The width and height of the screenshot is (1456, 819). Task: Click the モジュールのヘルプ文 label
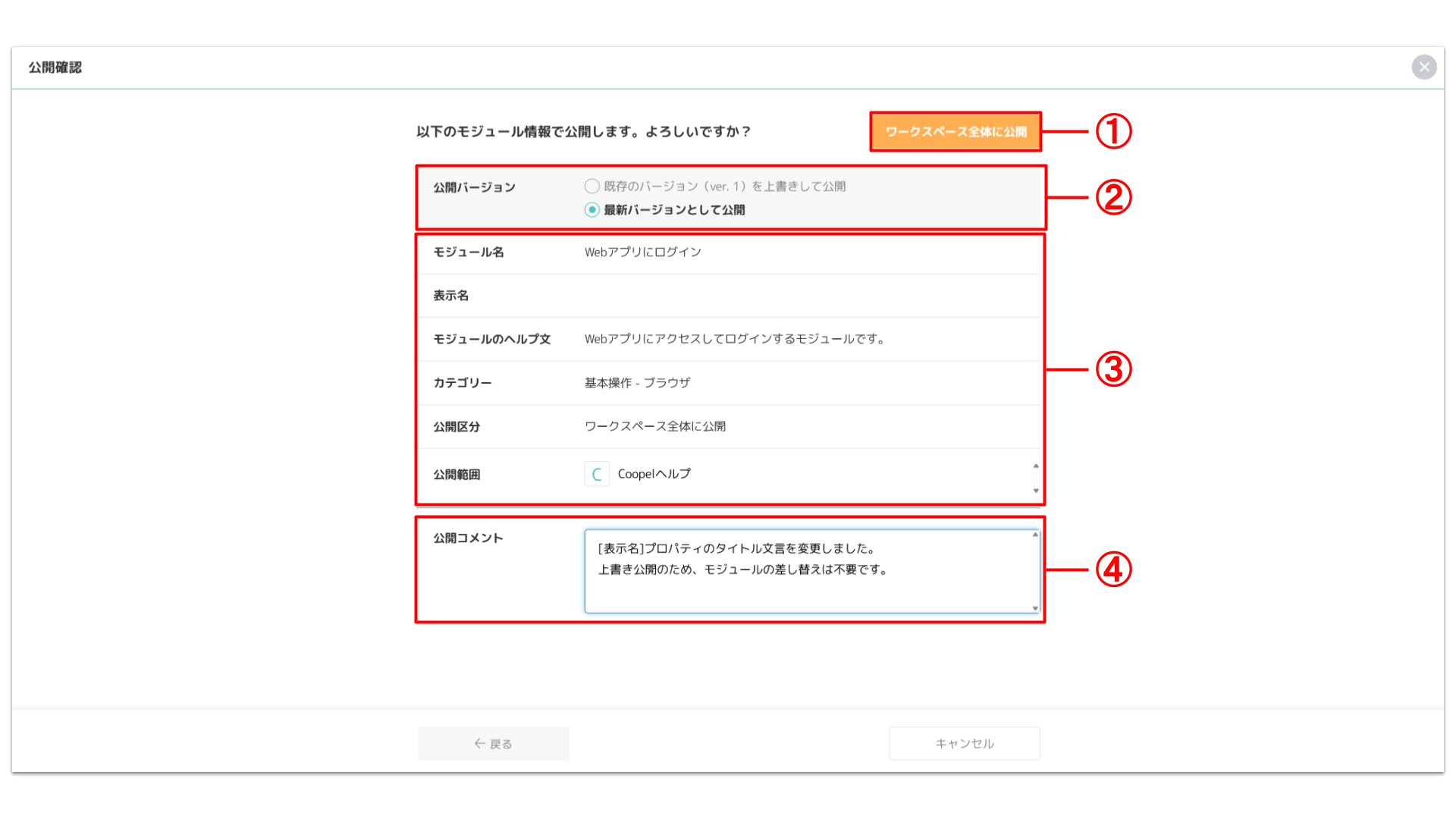pos(491,339)
